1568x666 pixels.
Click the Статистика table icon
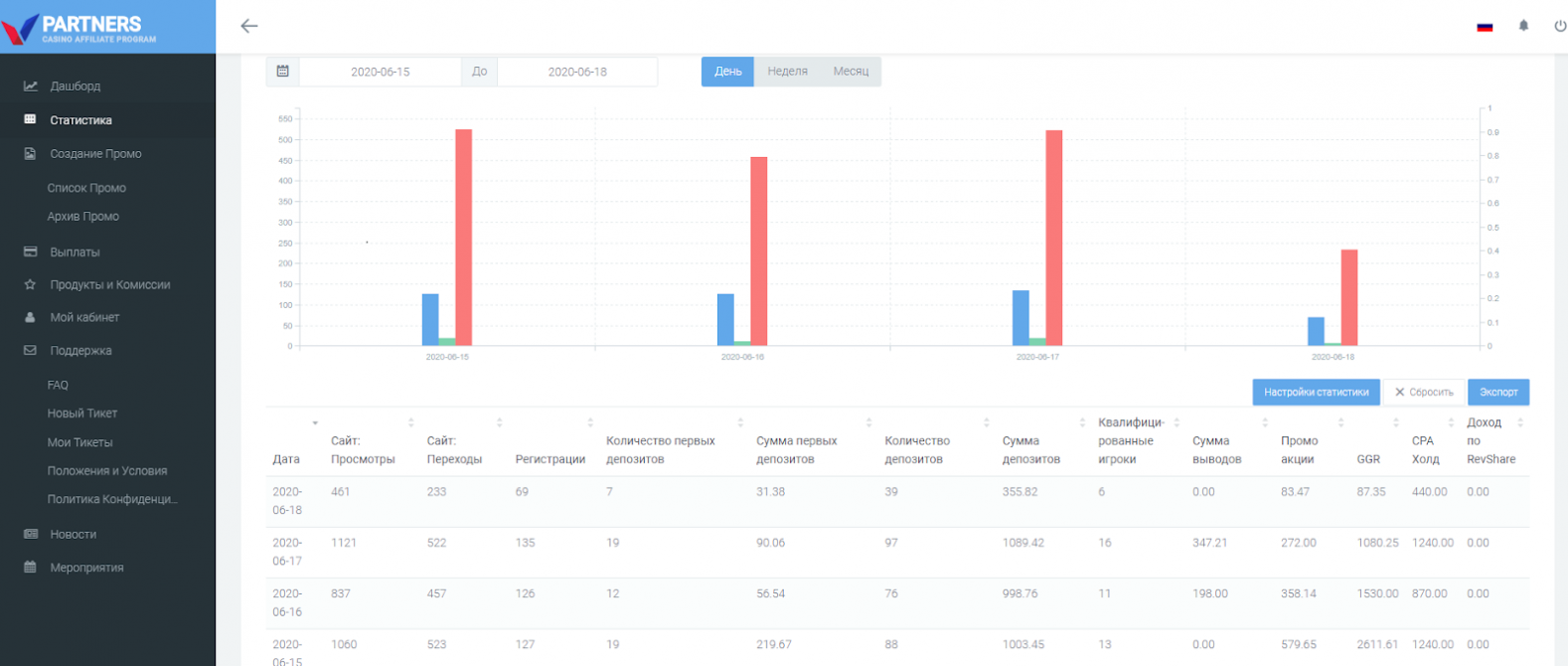[x=31, y=120]
